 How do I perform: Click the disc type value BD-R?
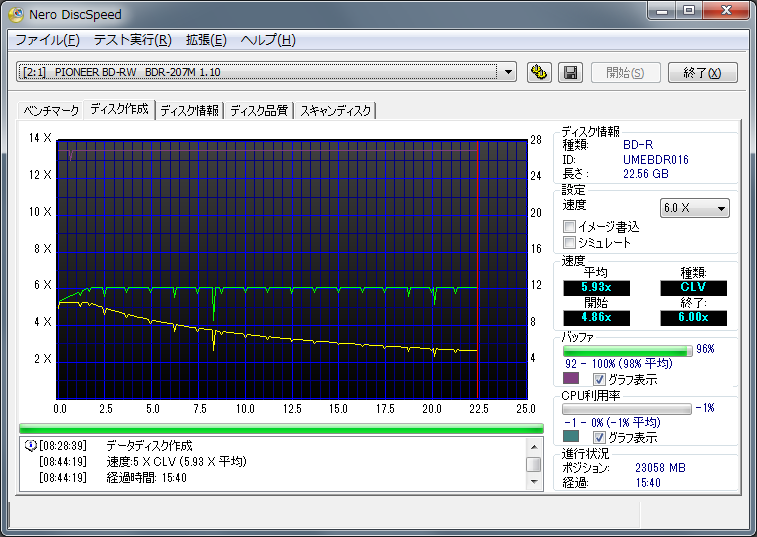coord(638,145)
